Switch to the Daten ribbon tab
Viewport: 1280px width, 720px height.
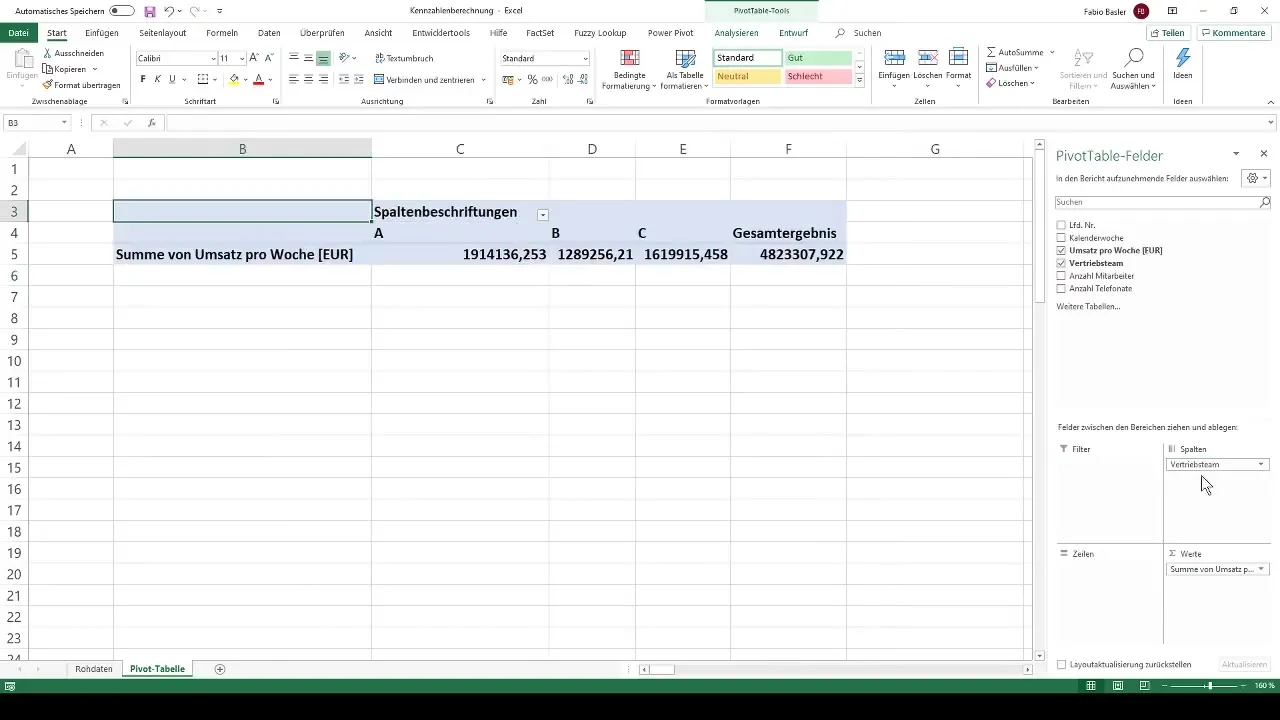269,33
